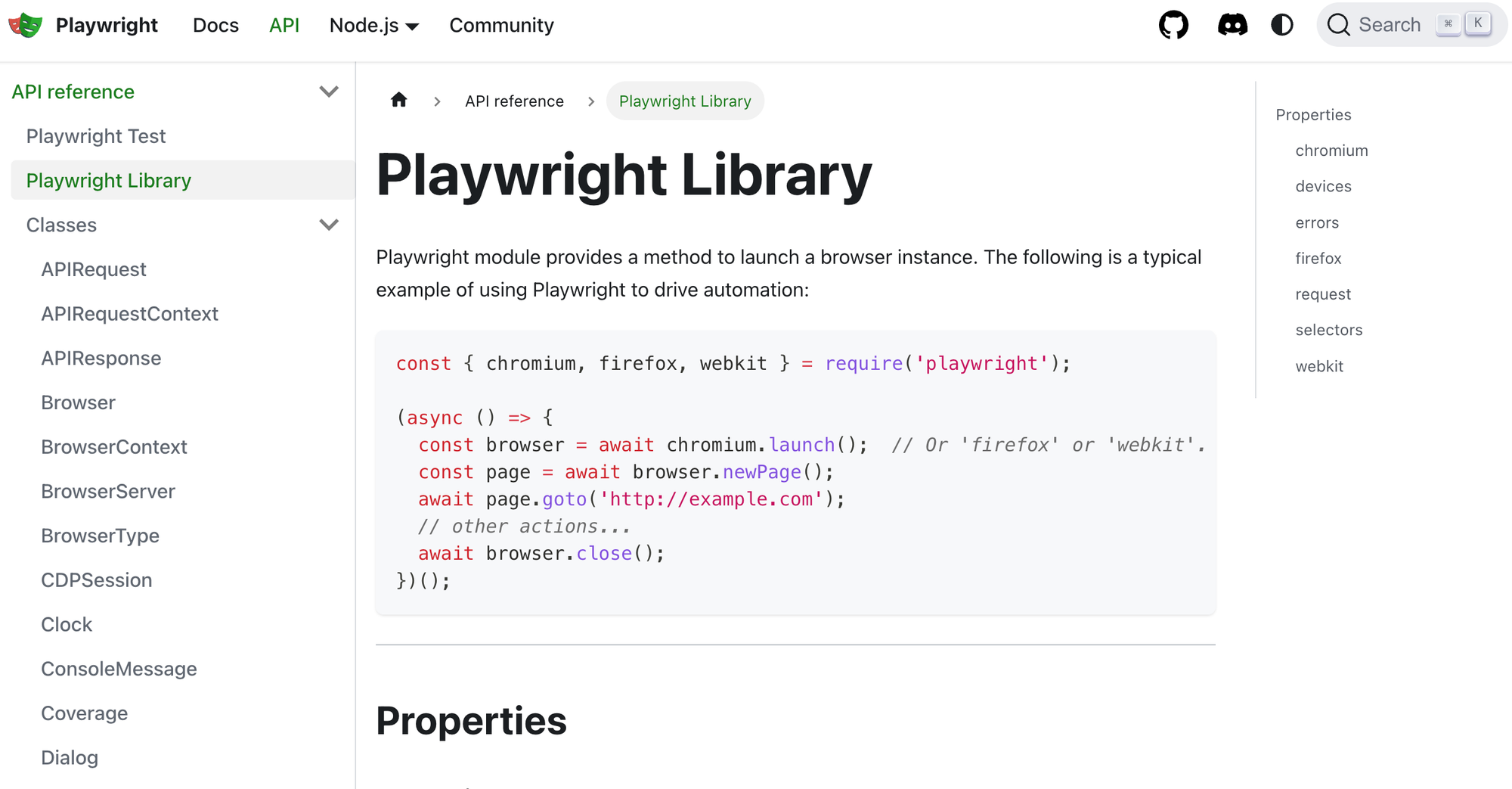Screen dimensions: 1512x789
Task: Click the browser.newPage() code line
Action: pos(626,472)
